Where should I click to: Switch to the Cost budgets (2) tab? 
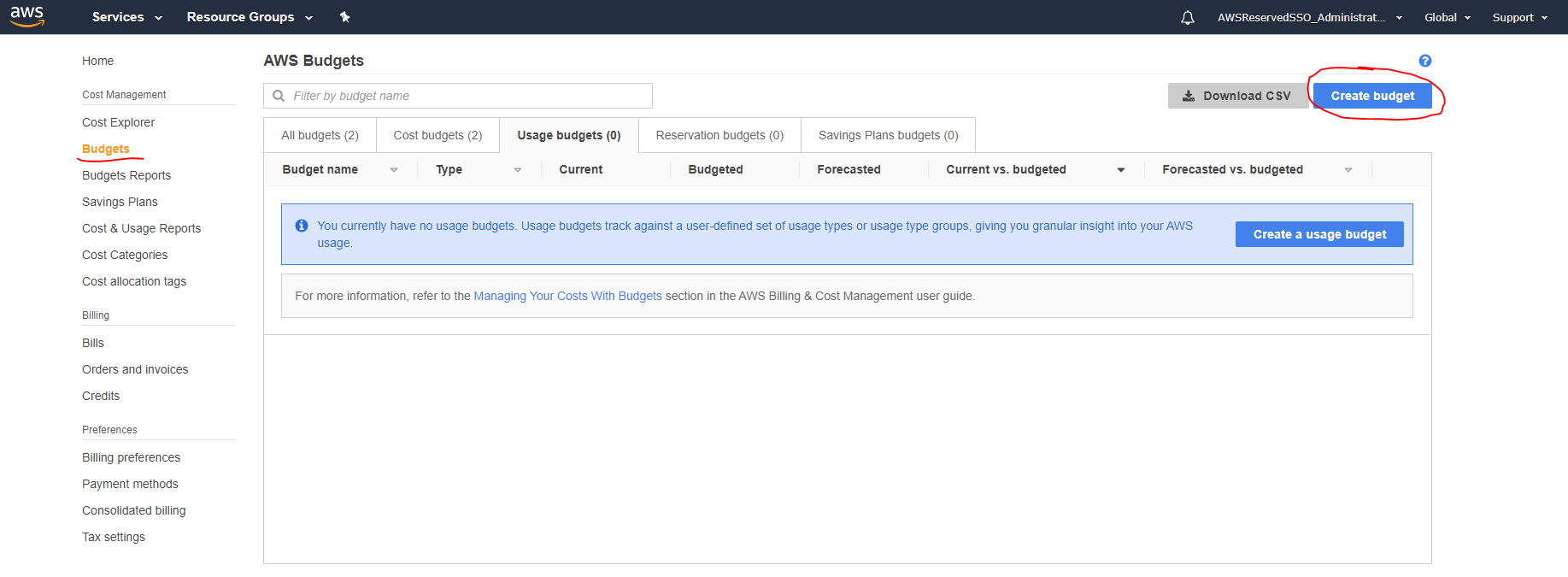tap(438, 135)
